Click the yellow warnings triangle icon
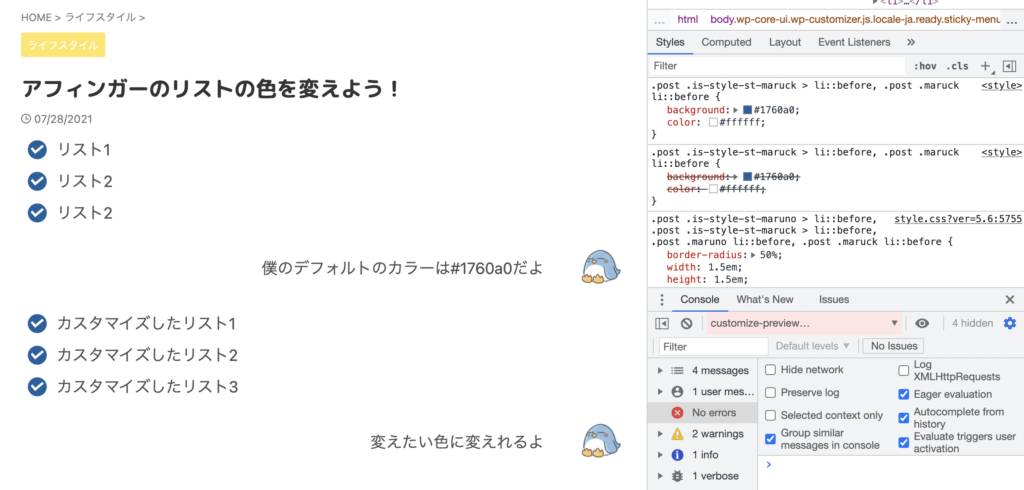 677,433
